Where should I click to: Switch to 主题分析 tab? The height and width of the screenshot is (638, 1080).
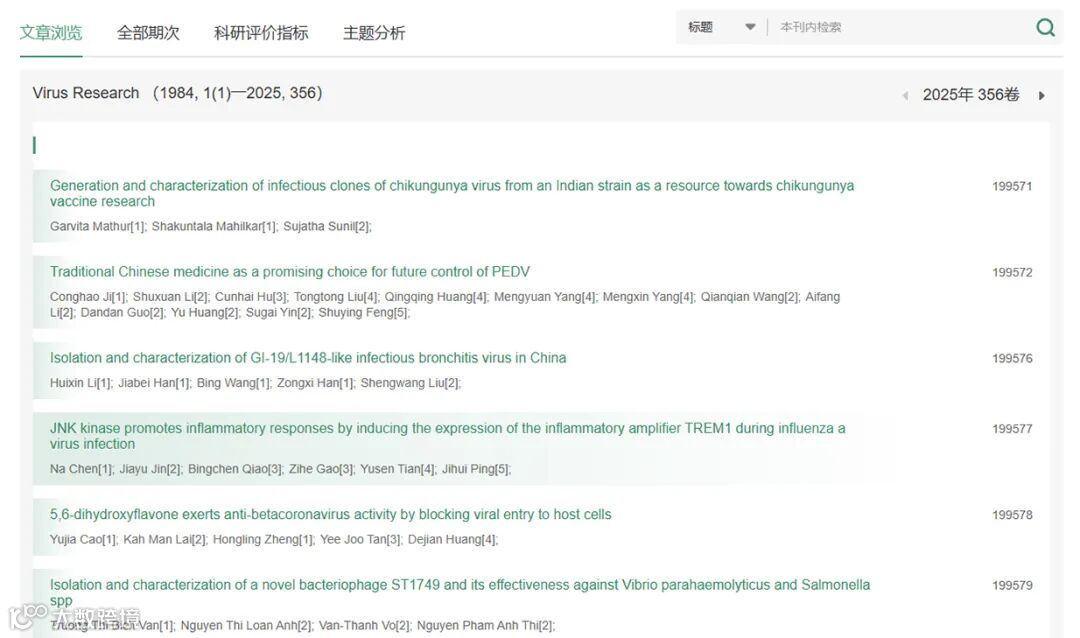(374, 32)
